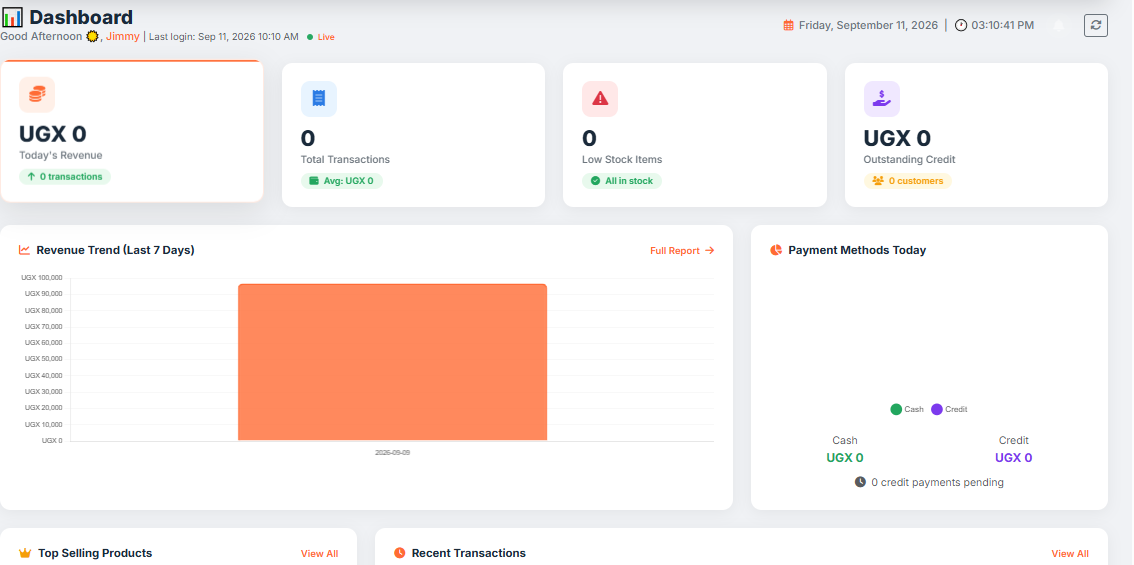The image size is (1134, 565).
Task: Click the All in stock badge
Action: point(622,181)
